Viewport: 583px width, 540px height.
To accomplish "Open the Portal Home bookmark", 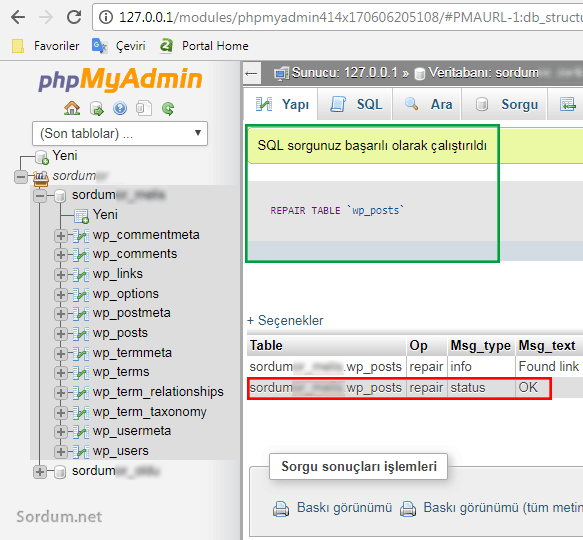I will pos(204,46).
